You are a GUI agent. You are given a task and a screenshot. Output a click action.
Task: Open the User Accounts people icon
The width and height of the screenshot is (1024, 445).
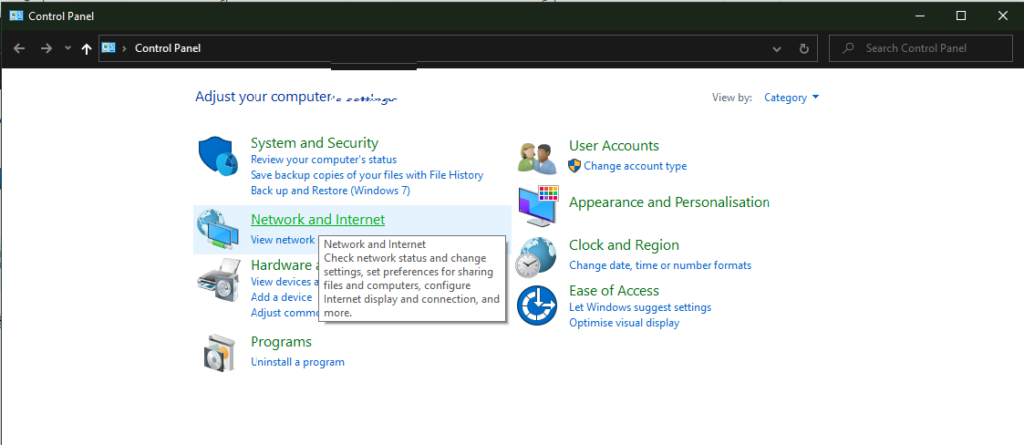[x=537, y=157]
